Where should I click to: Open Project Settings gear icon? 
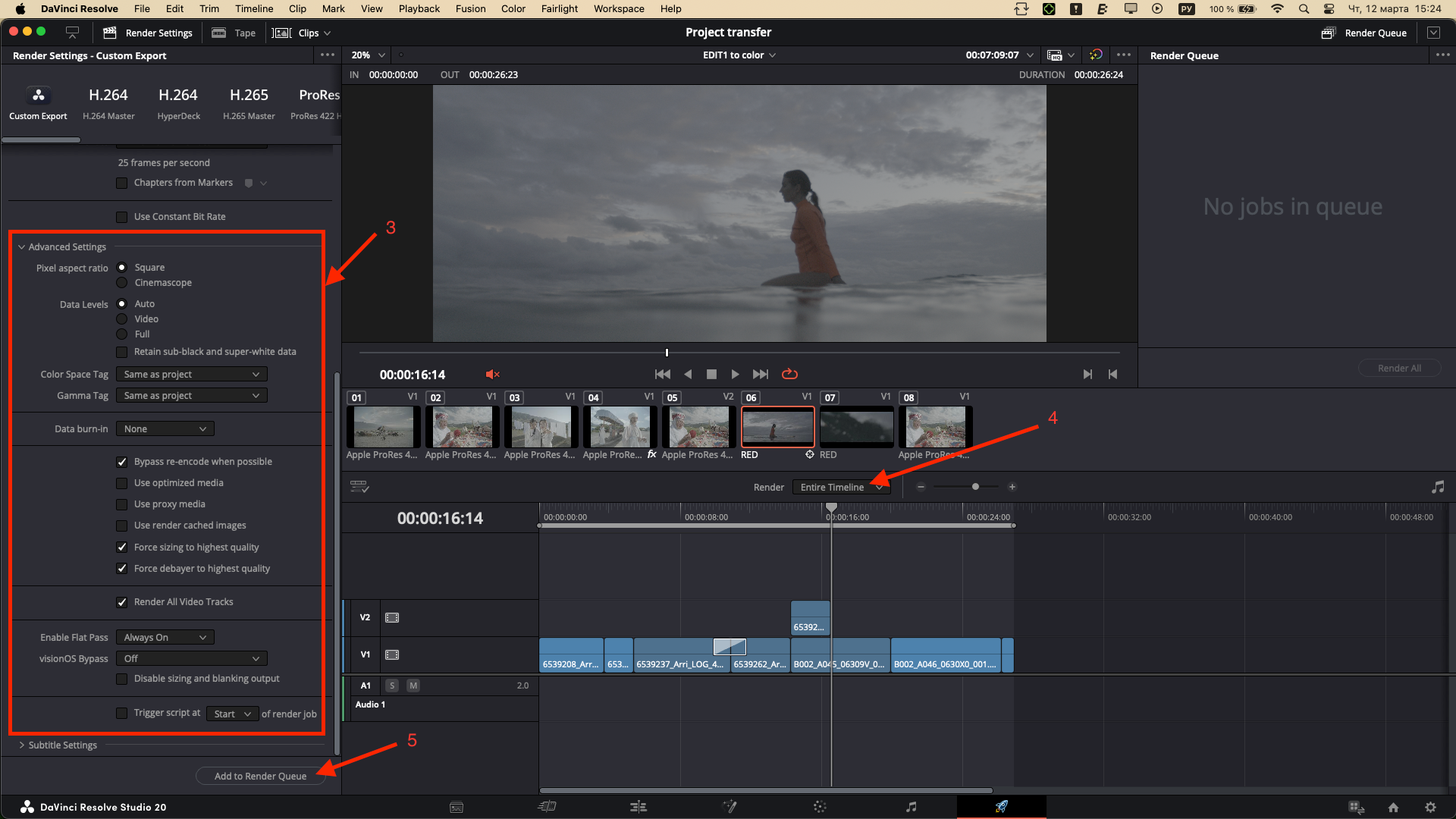click(x=1429, y=807)
